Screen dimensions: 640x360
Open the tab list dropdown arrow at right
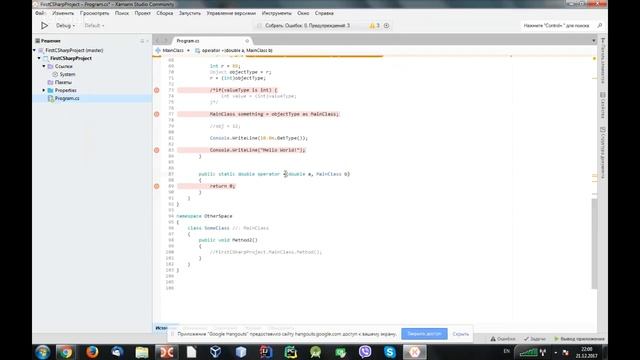593,41
